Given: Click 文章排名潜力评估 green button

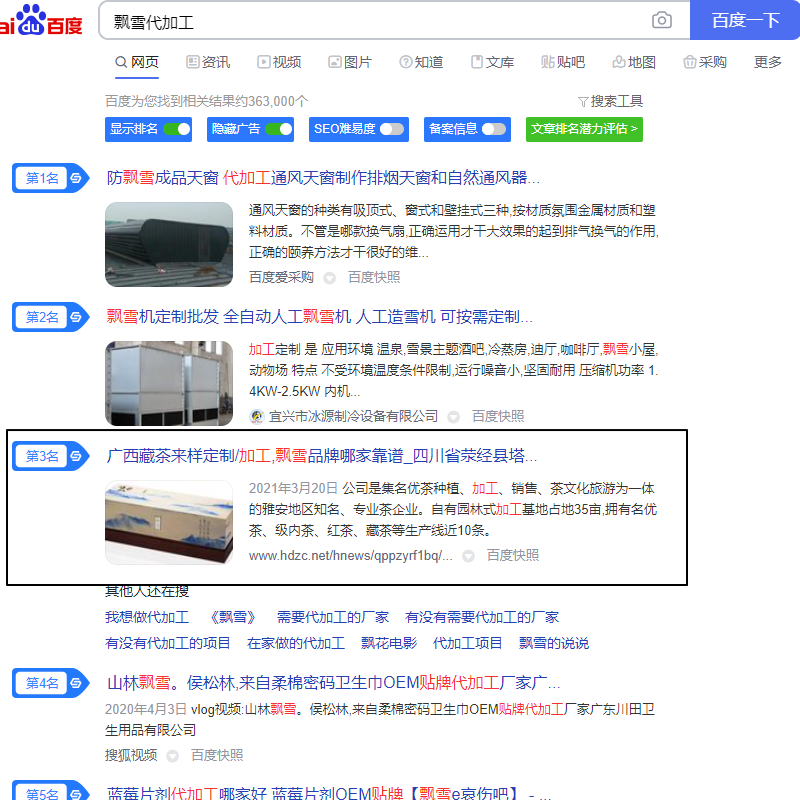Looking at the screenshot, I should (584, 129).
